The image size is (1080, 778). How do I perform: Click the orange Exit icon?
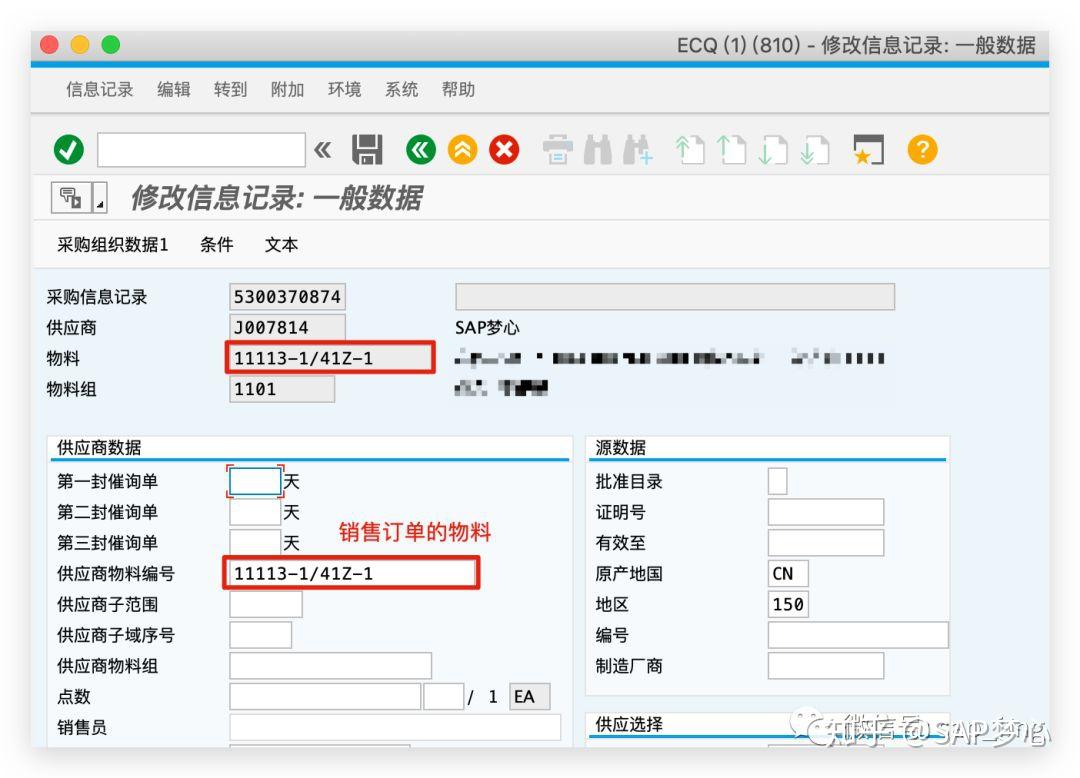463,149
